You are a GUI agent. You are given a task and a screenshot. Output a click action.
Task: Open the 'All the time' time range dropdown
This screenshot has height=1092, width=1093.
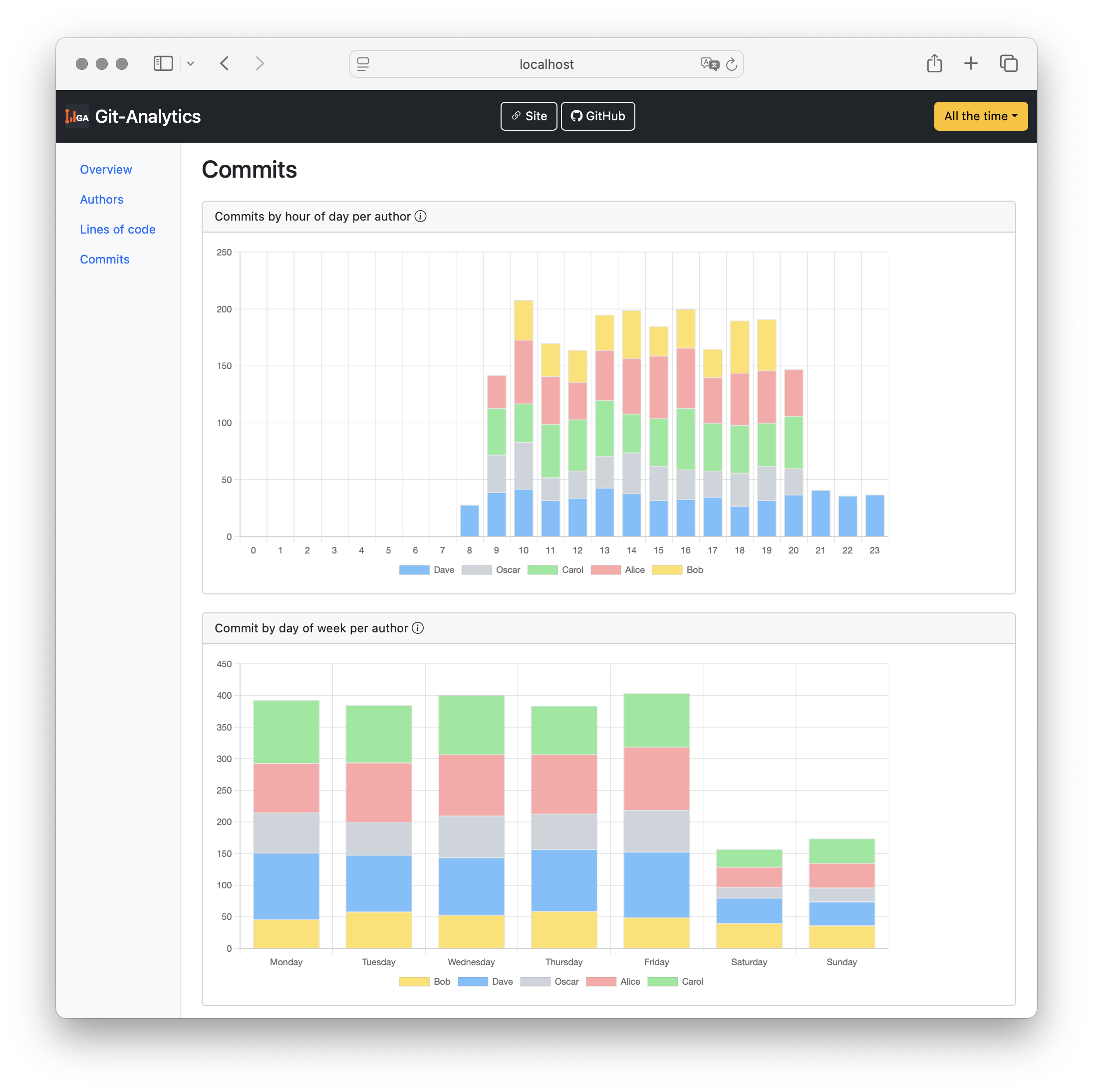point(980,116)
